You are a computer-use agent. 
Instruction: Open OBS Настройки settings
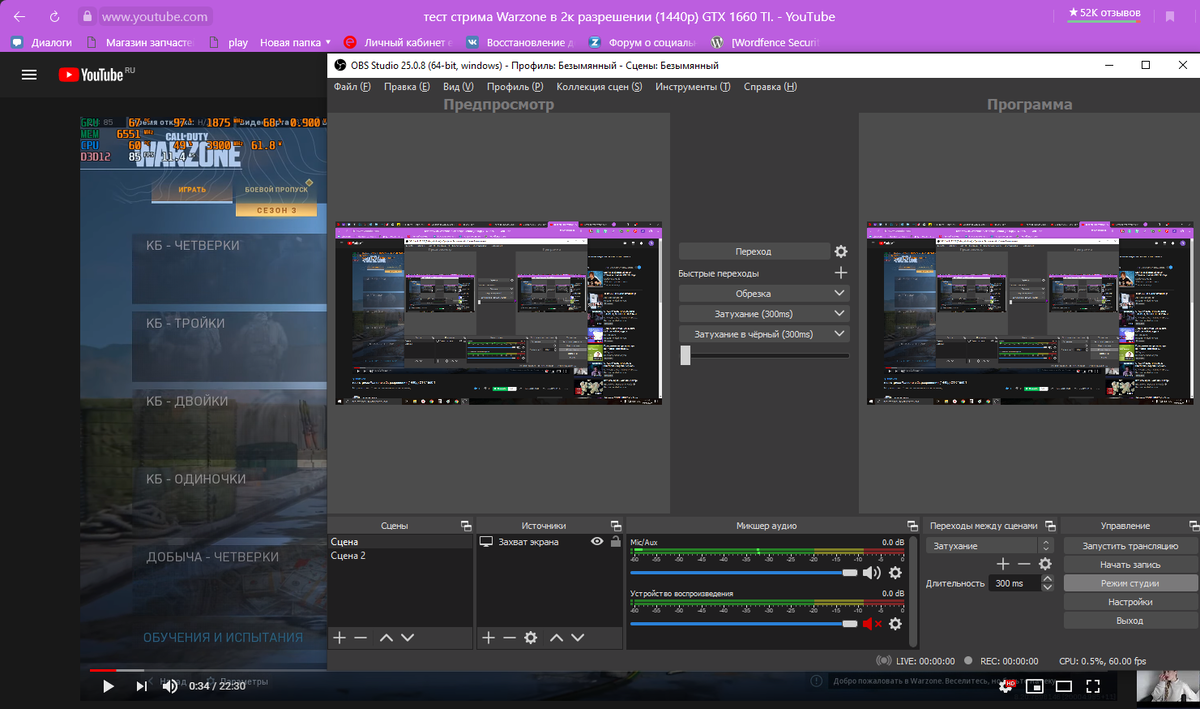pos(1130,602)
